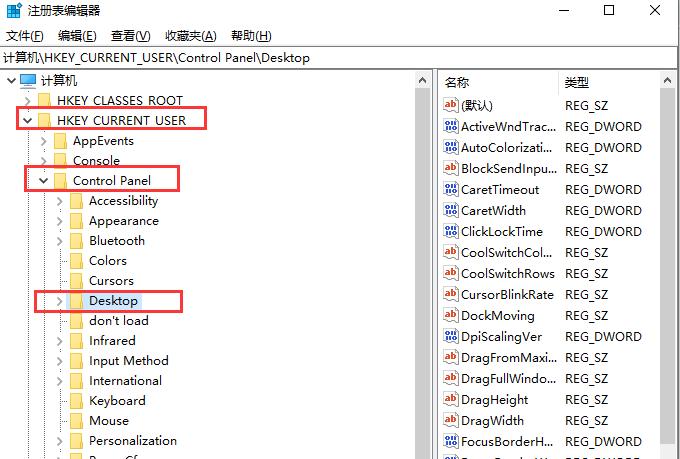Expand the Desktop key arrow
This screenshot has width=680, height=459.
(x=59, y=301)
